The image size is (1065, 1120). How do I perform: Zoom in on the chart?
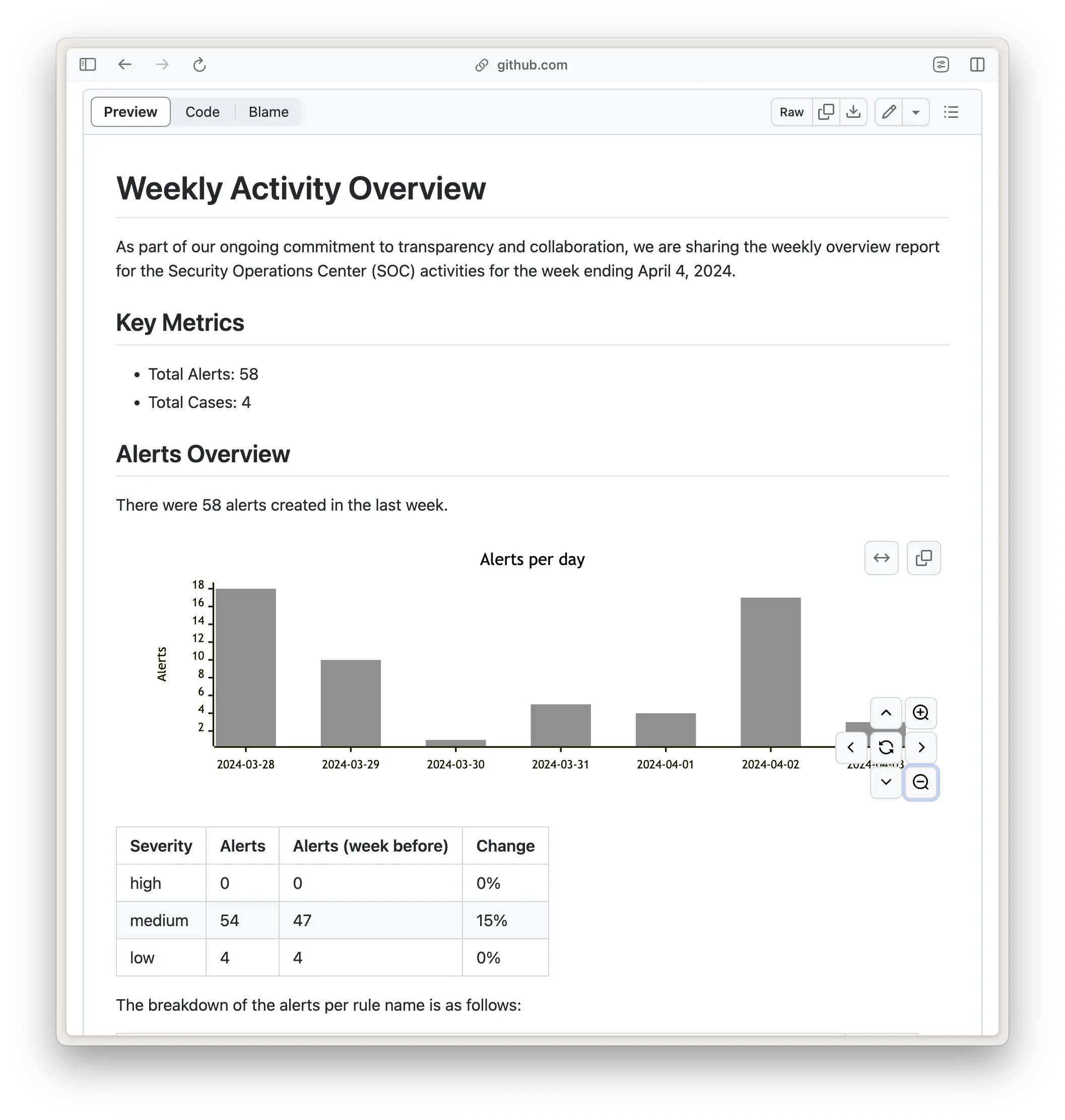pyautogui.click(x=920, y=713)
